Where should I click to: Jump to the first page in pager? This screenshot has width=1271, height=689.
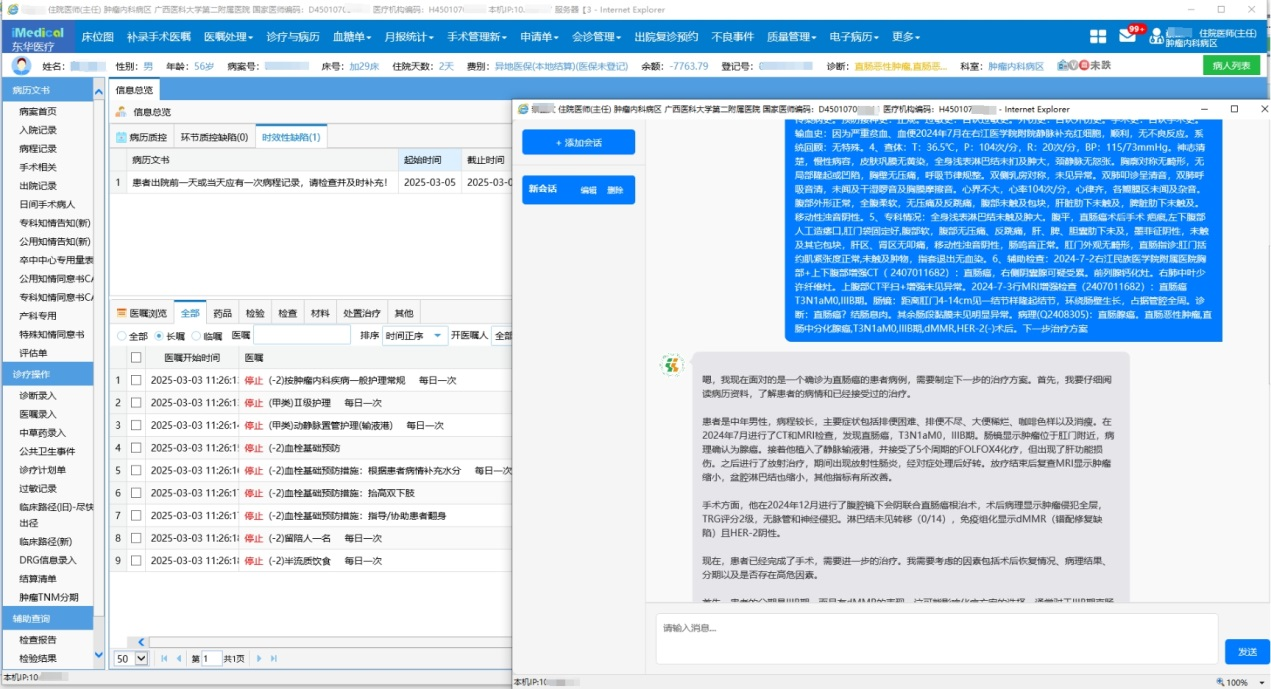pos(165,659)
